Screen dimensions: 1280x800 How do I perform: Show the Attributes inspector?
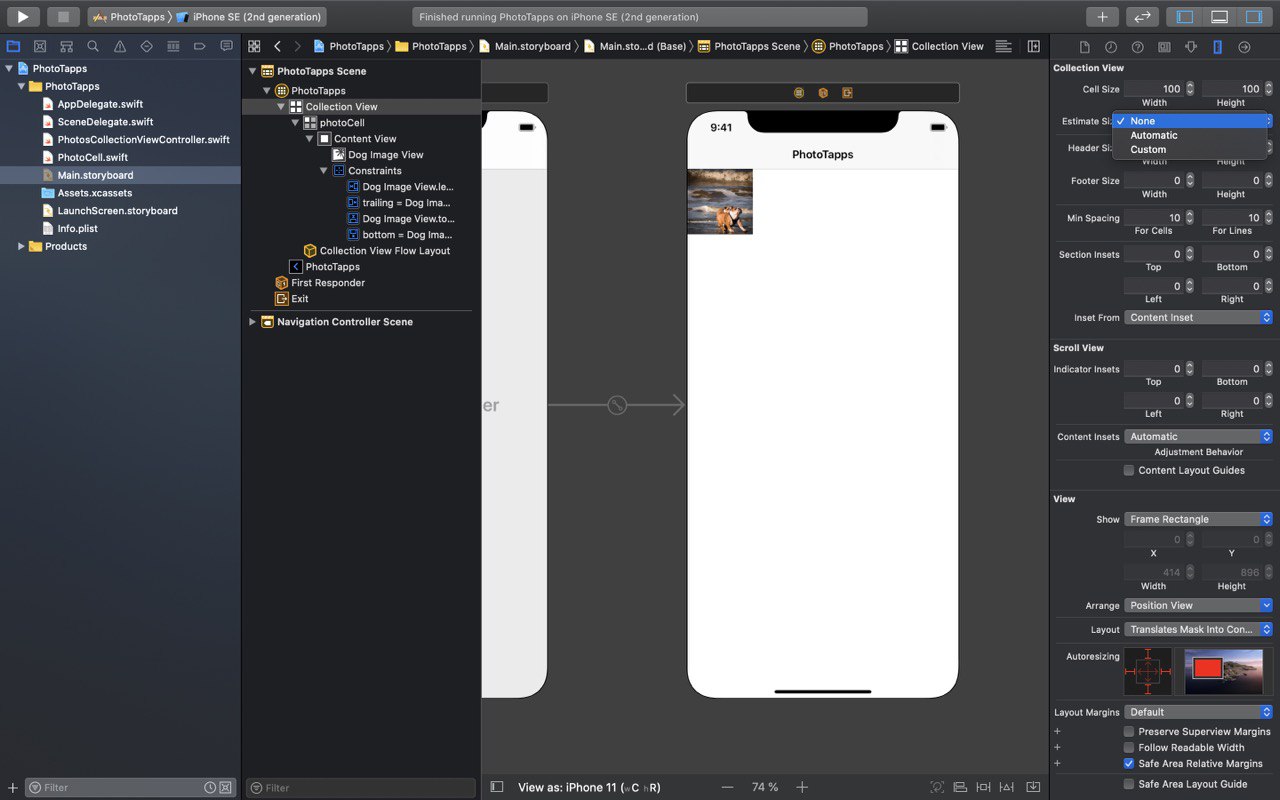click(1191, 47)
